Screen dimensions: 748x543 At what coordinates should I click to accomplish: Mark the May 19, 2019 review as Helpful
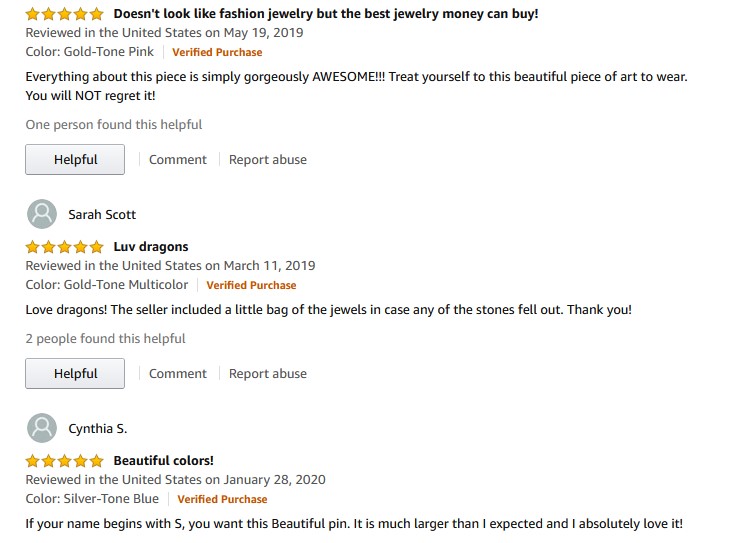click(75, 160)
